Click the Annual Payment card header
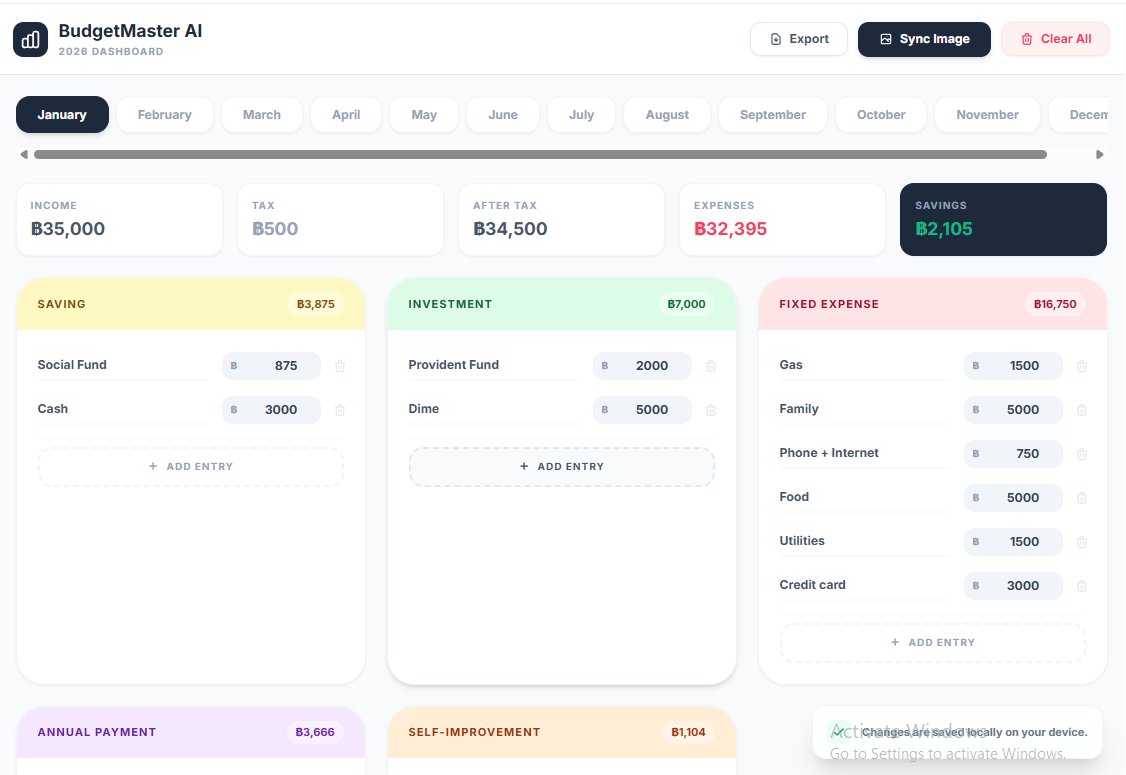Screen dimensions: 1126x775 (x=191, y=733)
